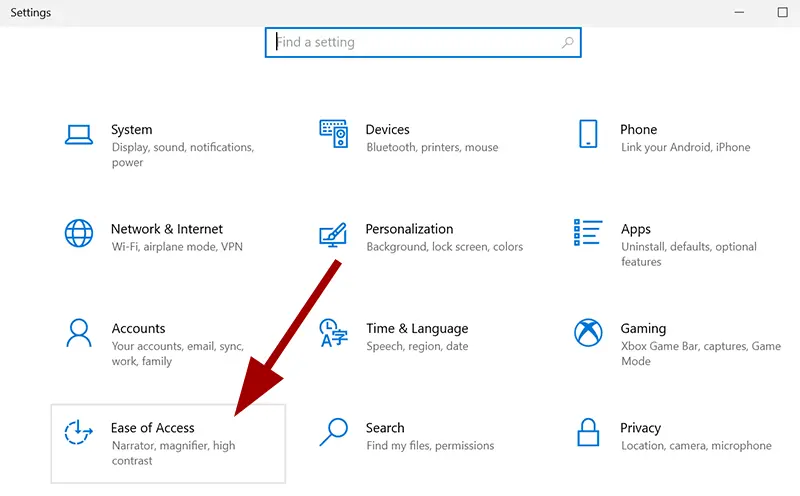Click the Time & Language icon

pyautogui.click(x=334, y=333)
